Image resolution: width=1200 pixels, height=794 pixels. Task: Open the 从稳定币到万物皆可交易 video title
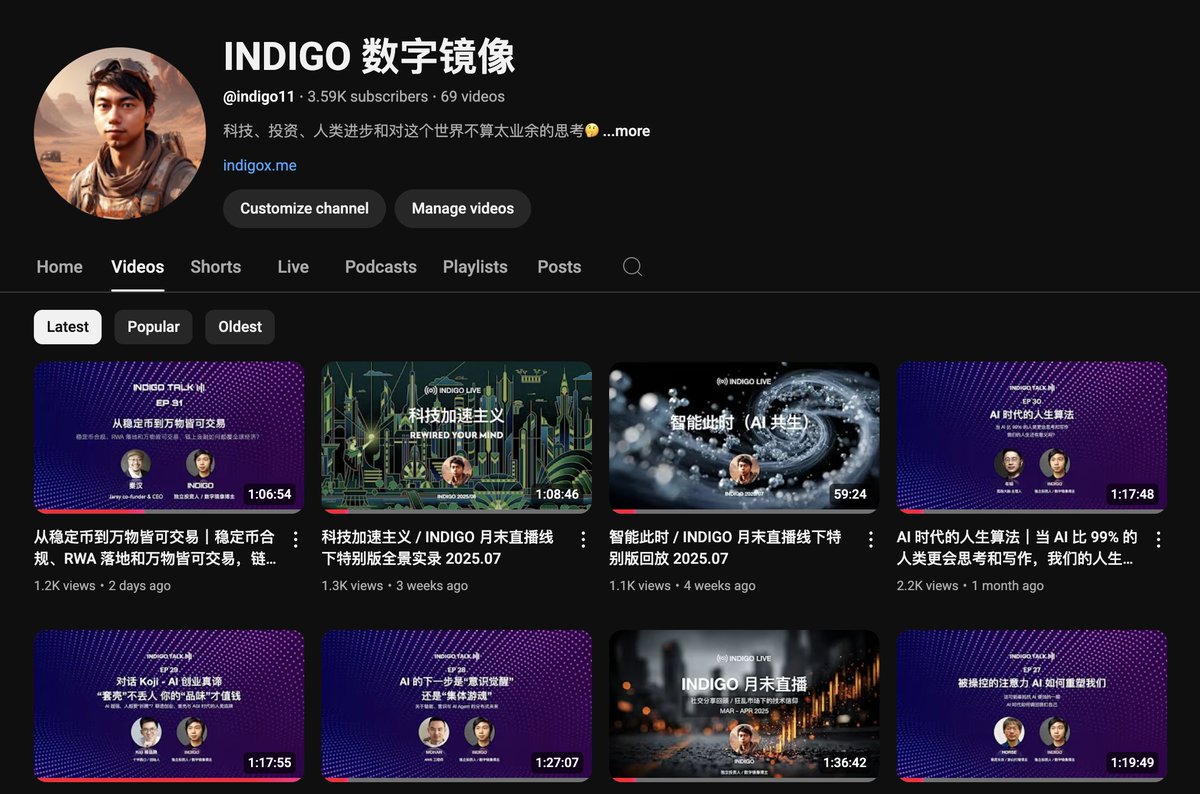(x=156, y=548)
